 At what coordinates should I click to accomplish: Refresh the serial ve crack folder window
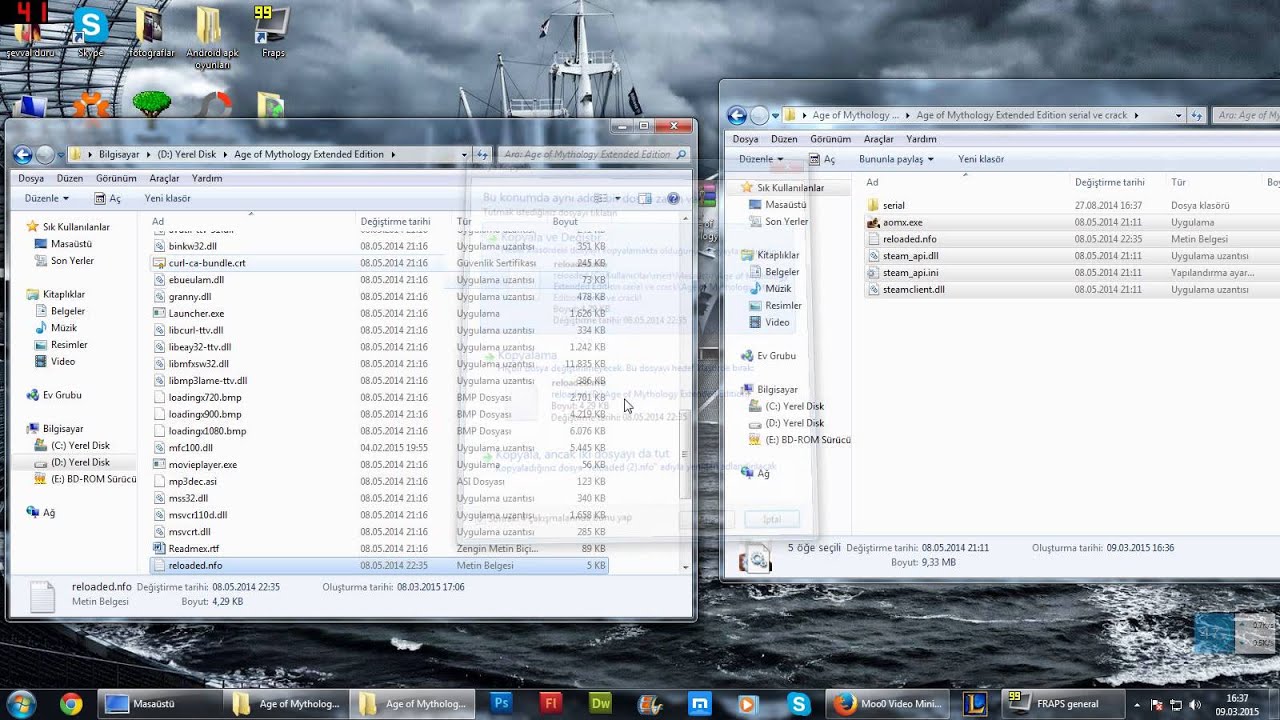(1197, 116)
